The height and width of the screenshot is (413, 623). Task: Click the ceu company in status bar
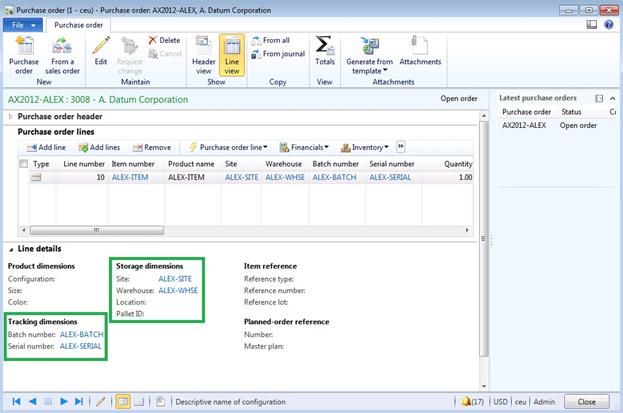click(520, 402)
